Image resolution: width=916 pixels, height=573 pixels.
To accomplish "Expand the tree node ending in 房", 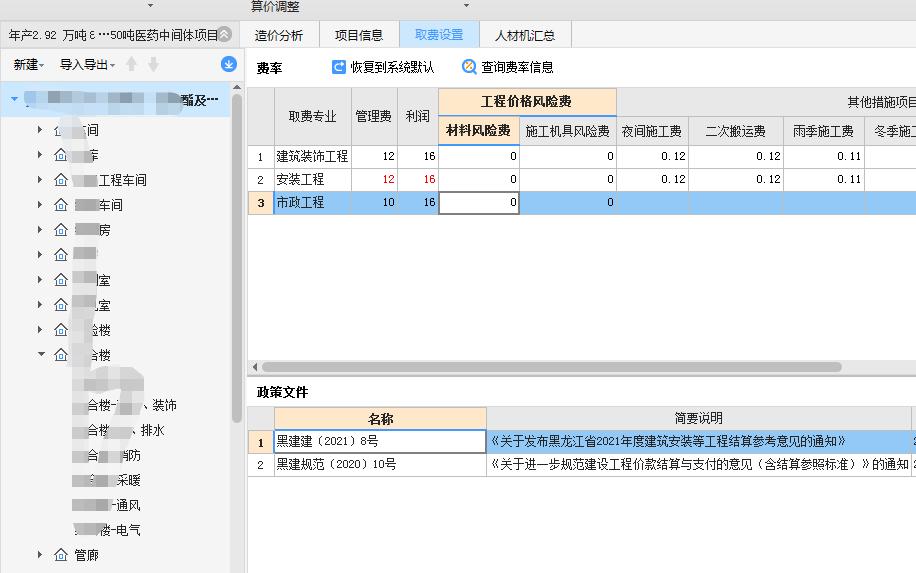I will (x=40, y=230).
